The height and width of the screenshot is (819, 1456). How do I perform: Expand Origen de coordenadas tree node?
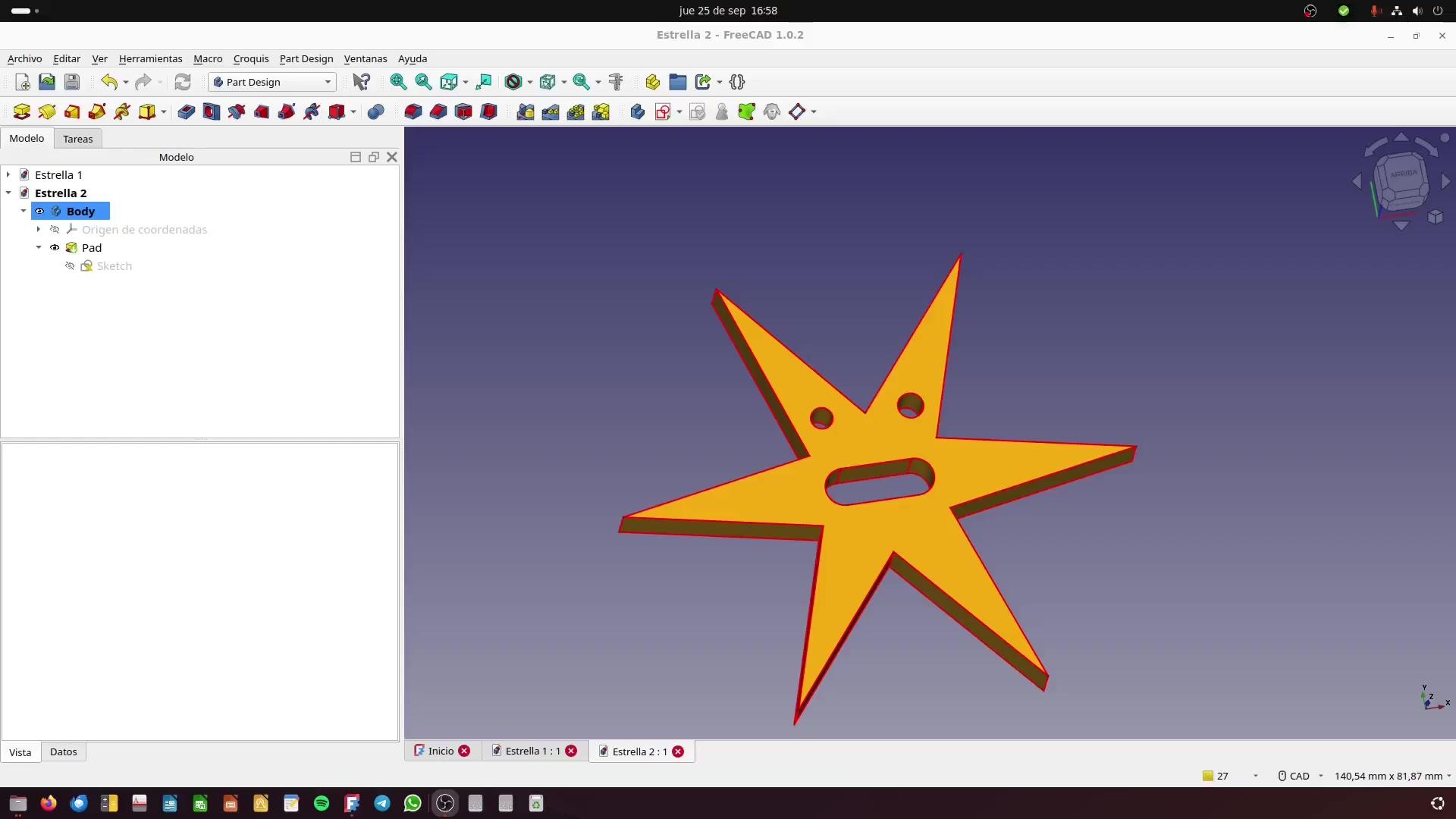(x=39, y=230)
